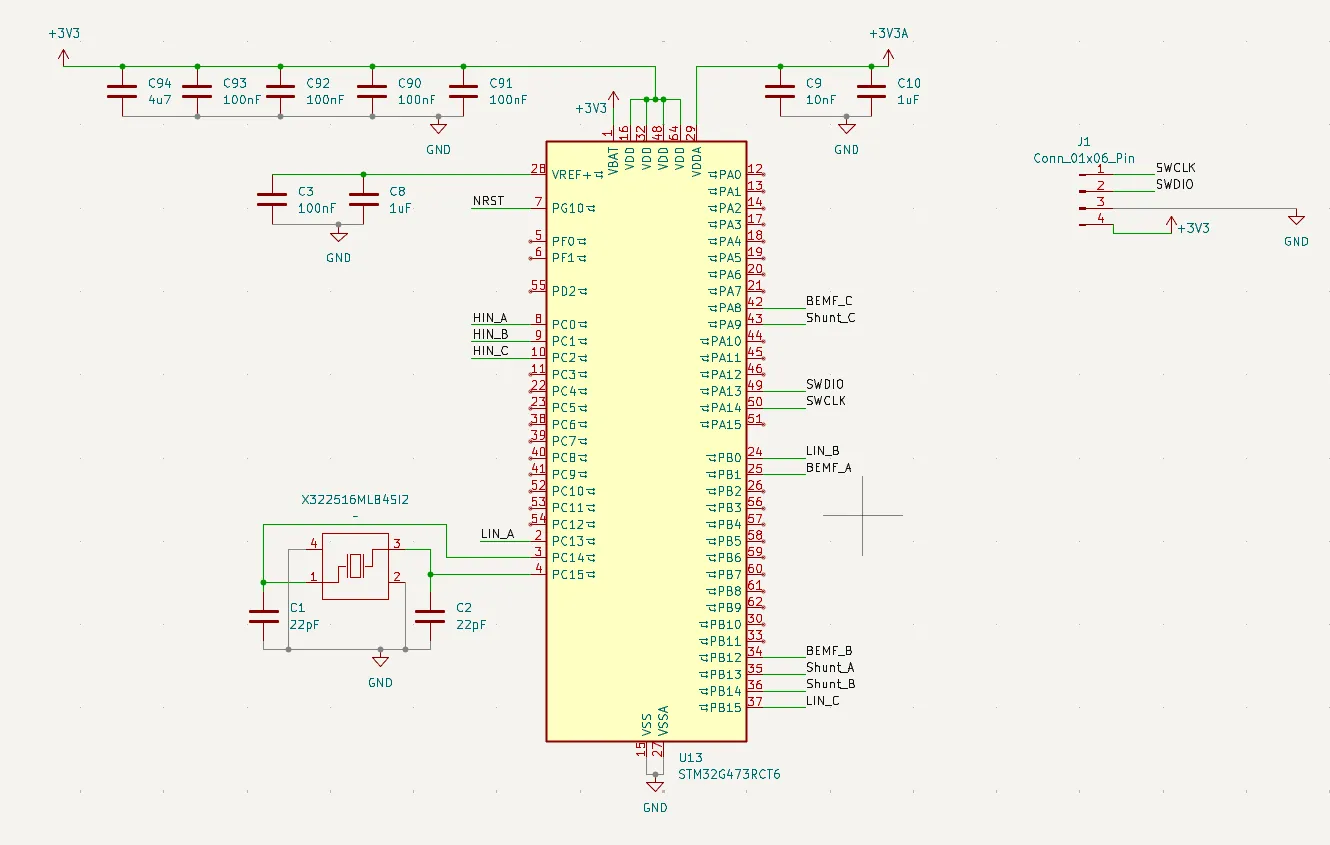The height and width of the screenshot is (845, 1330).
Task: Select the HIN_C net label
Action: coord(490,351)
